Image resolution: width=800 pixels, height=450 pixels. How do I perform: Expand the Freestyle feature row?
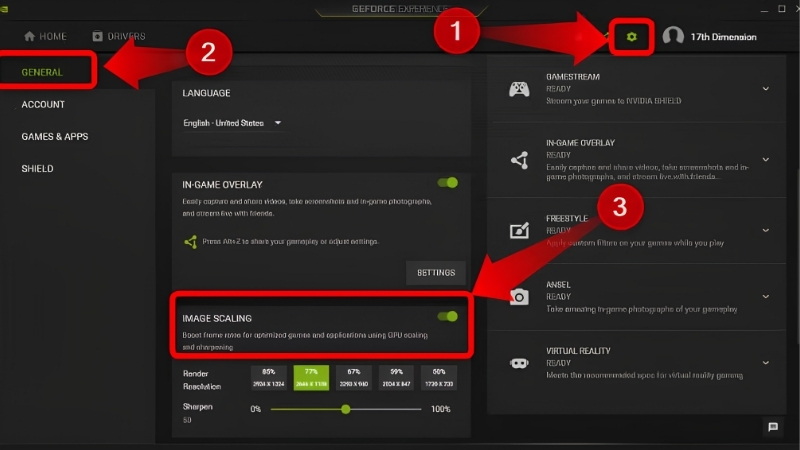coord(766,231)
